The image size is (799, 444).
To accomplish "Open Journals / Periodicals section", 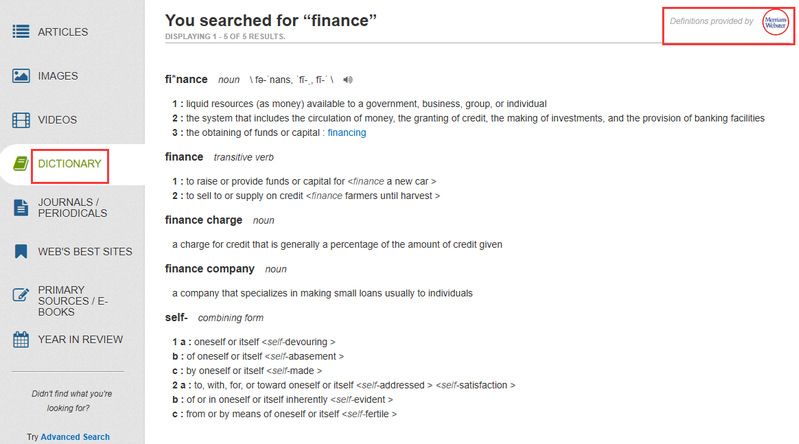I will click(72, 207).
